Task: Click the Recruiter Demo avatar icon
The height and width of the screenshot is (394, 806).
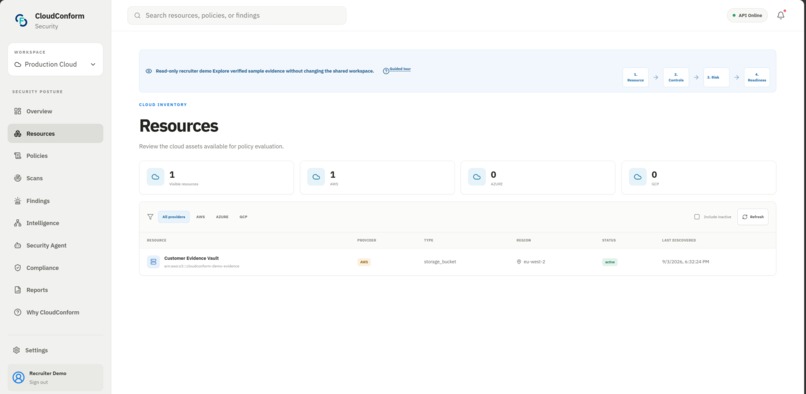Action: point(19,378)
